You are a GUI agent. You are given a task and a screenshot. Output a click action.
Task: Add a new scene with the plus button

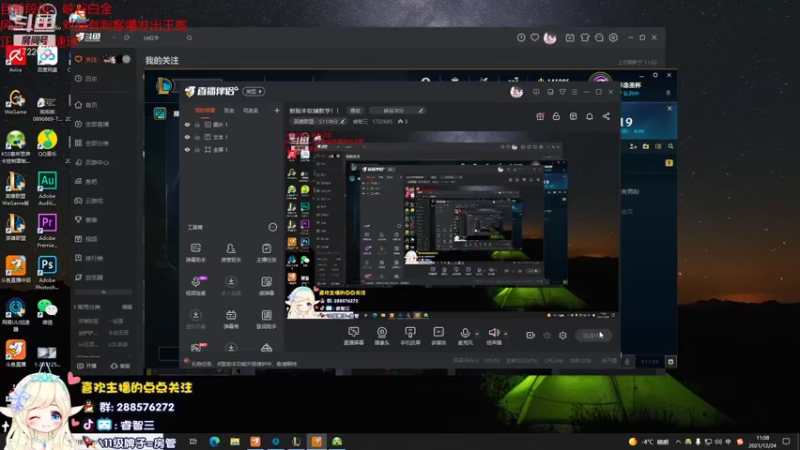click(277, 110)
